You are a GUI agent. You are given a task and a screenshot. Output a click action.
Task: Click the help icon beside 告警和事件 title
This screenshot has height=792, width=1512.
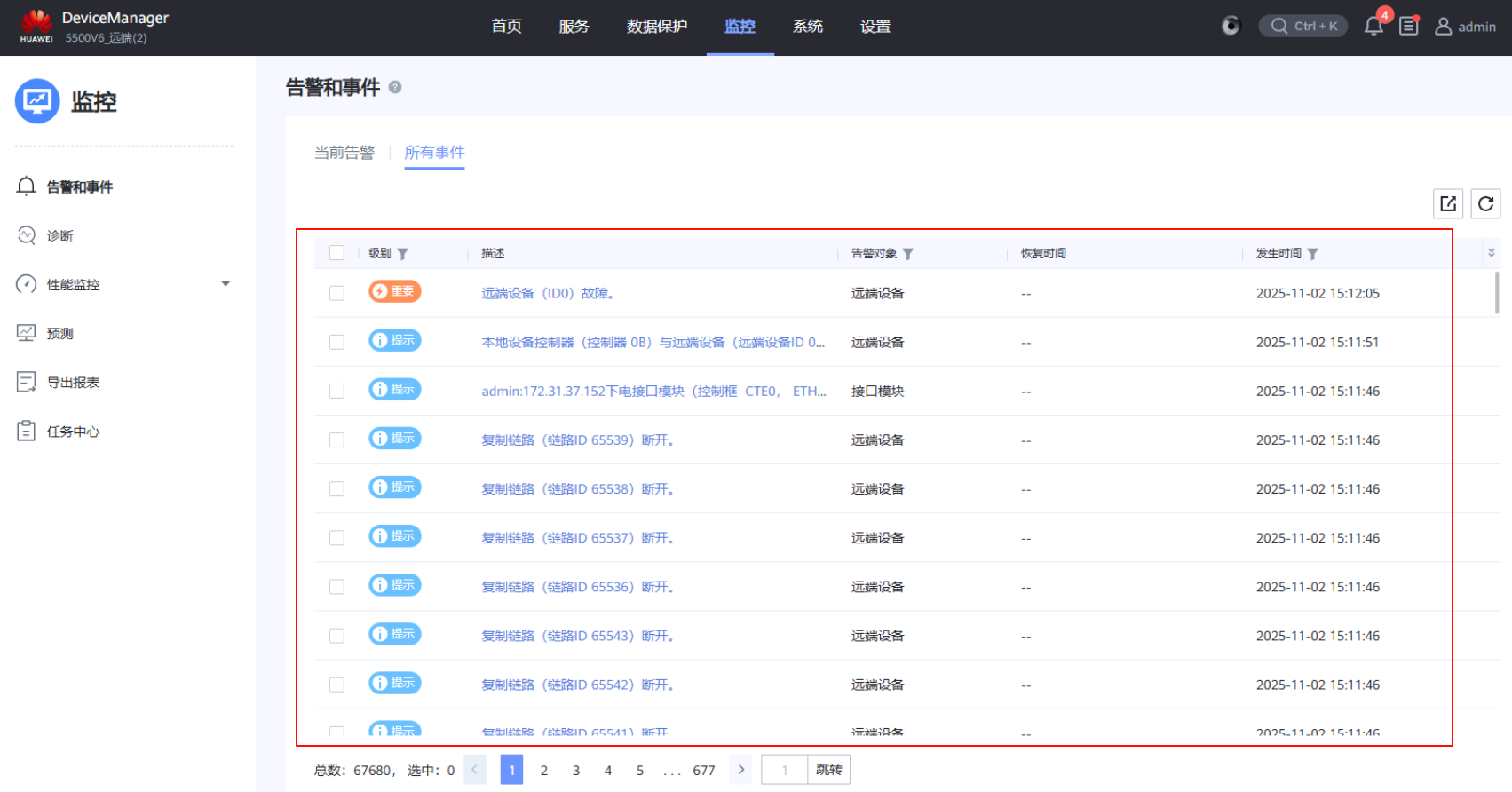395,87
